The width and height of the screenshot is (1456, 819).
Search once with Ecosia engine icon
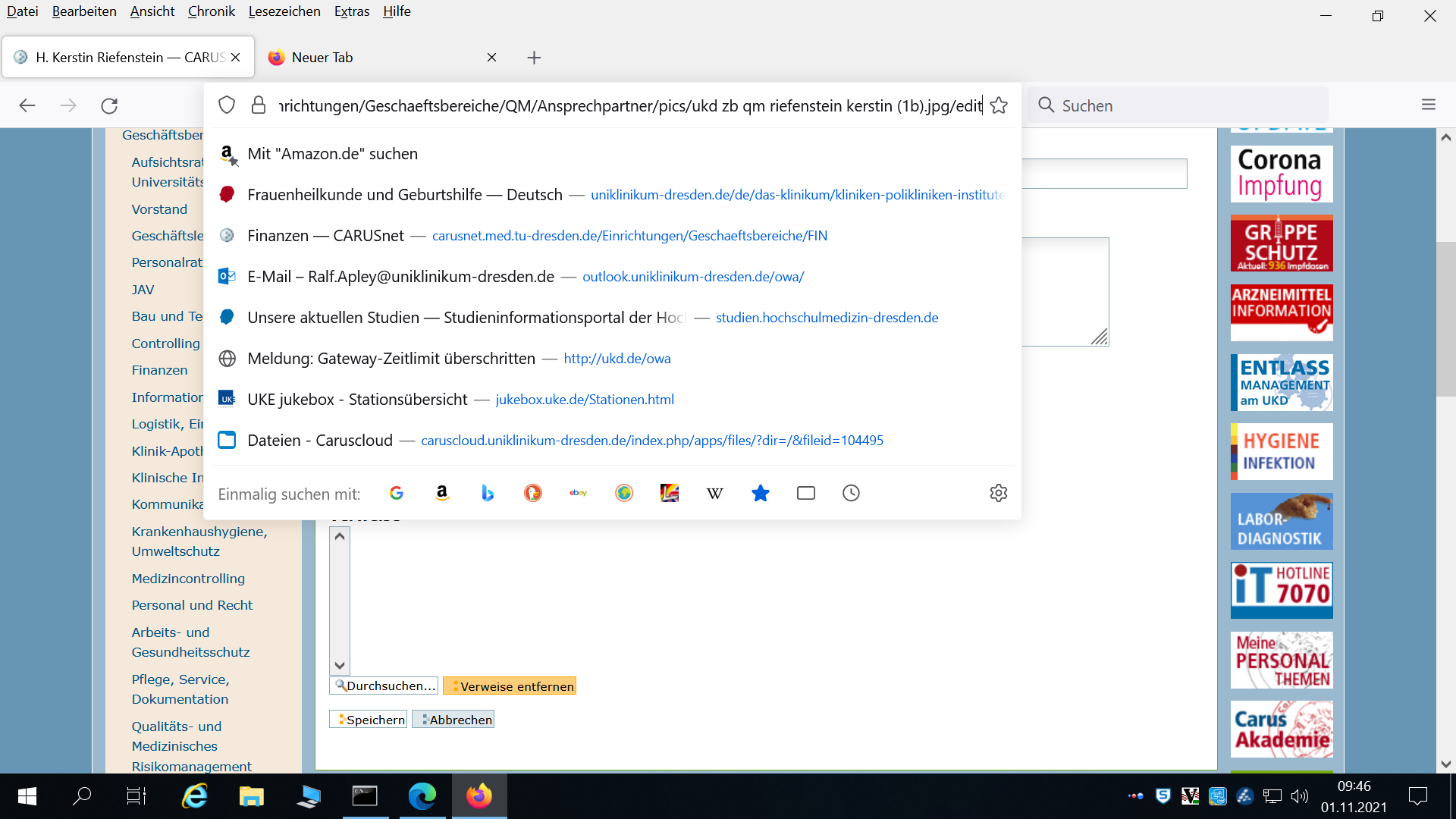(624, 494)
